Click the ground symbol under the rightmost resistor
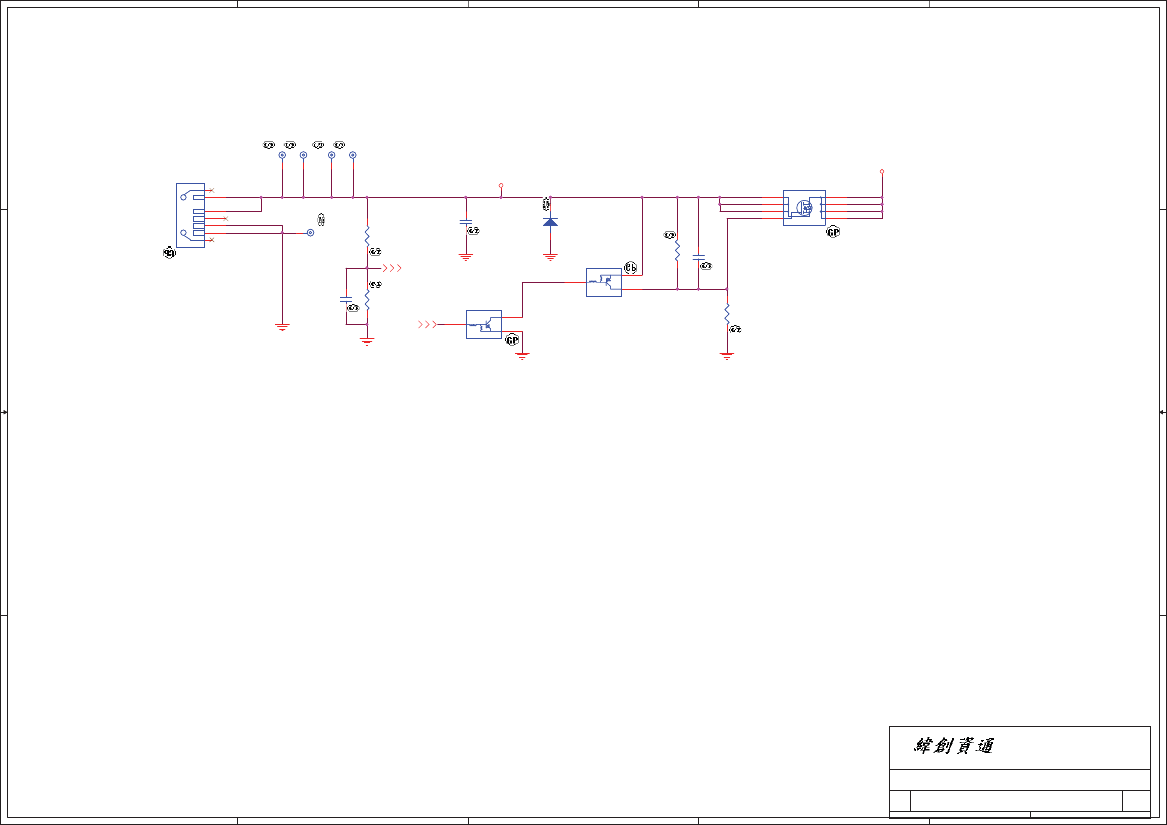 point(727,356)
